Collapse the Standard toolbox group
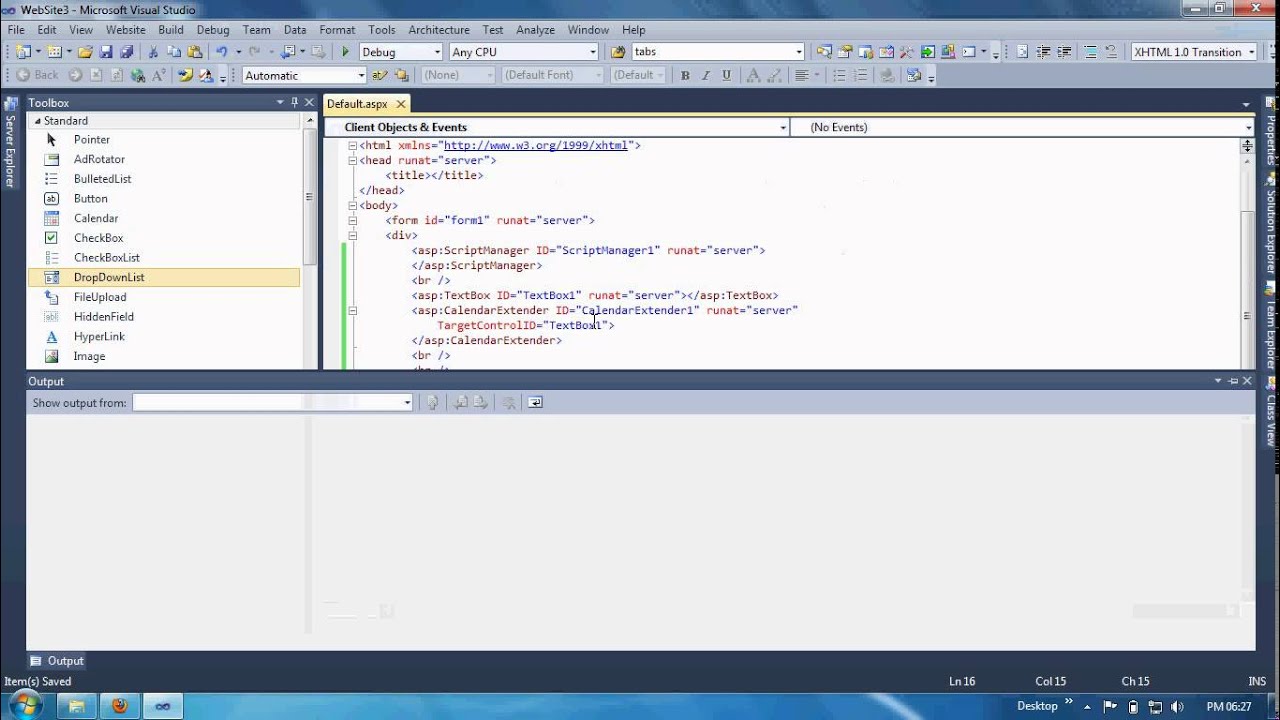The width and height of the screenshot is (1280, 720). (38, 121)
